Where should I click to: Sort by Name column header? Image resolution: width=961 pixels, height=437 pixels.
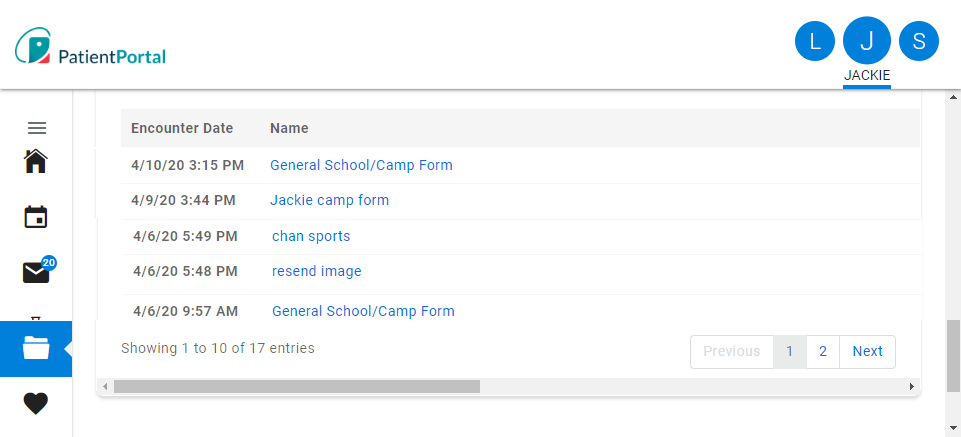coord(289,128)
